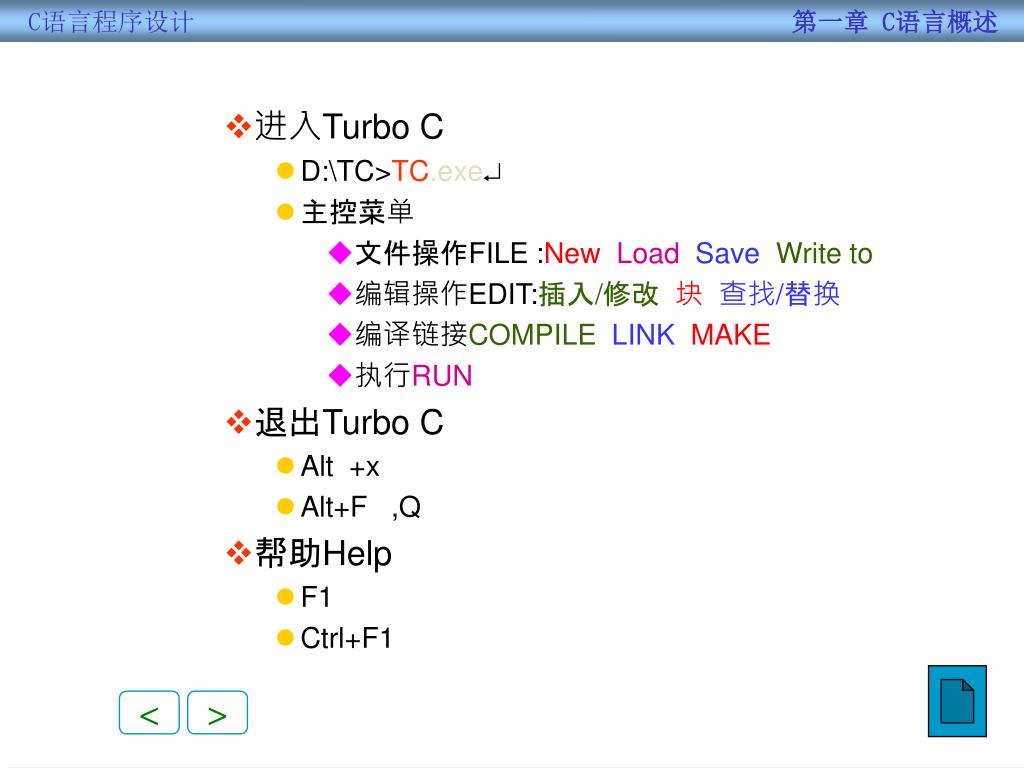
Task: Click the text 执行RUN
Action: (414, 376)
